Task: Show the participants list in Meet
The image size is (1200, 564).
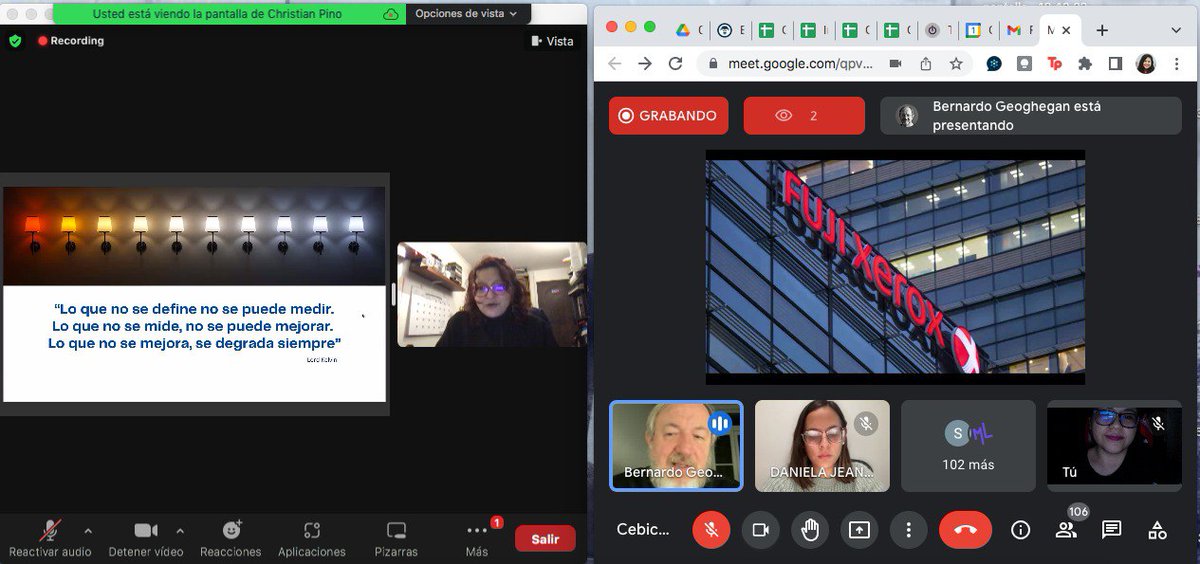Action: click(x=1066, y=530)
